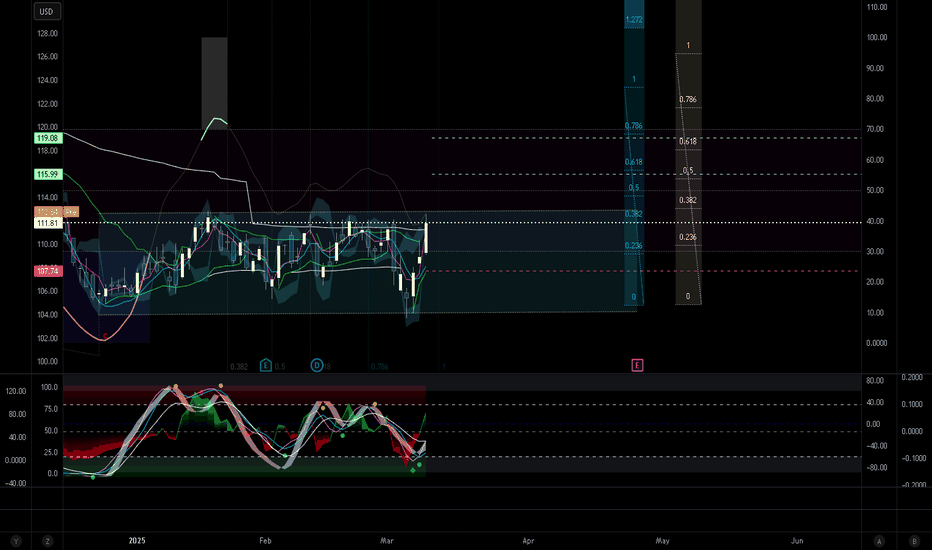The image size is (932, 550).
Task: Click the Mar label on time axis
Action: (x=386, y=540)
